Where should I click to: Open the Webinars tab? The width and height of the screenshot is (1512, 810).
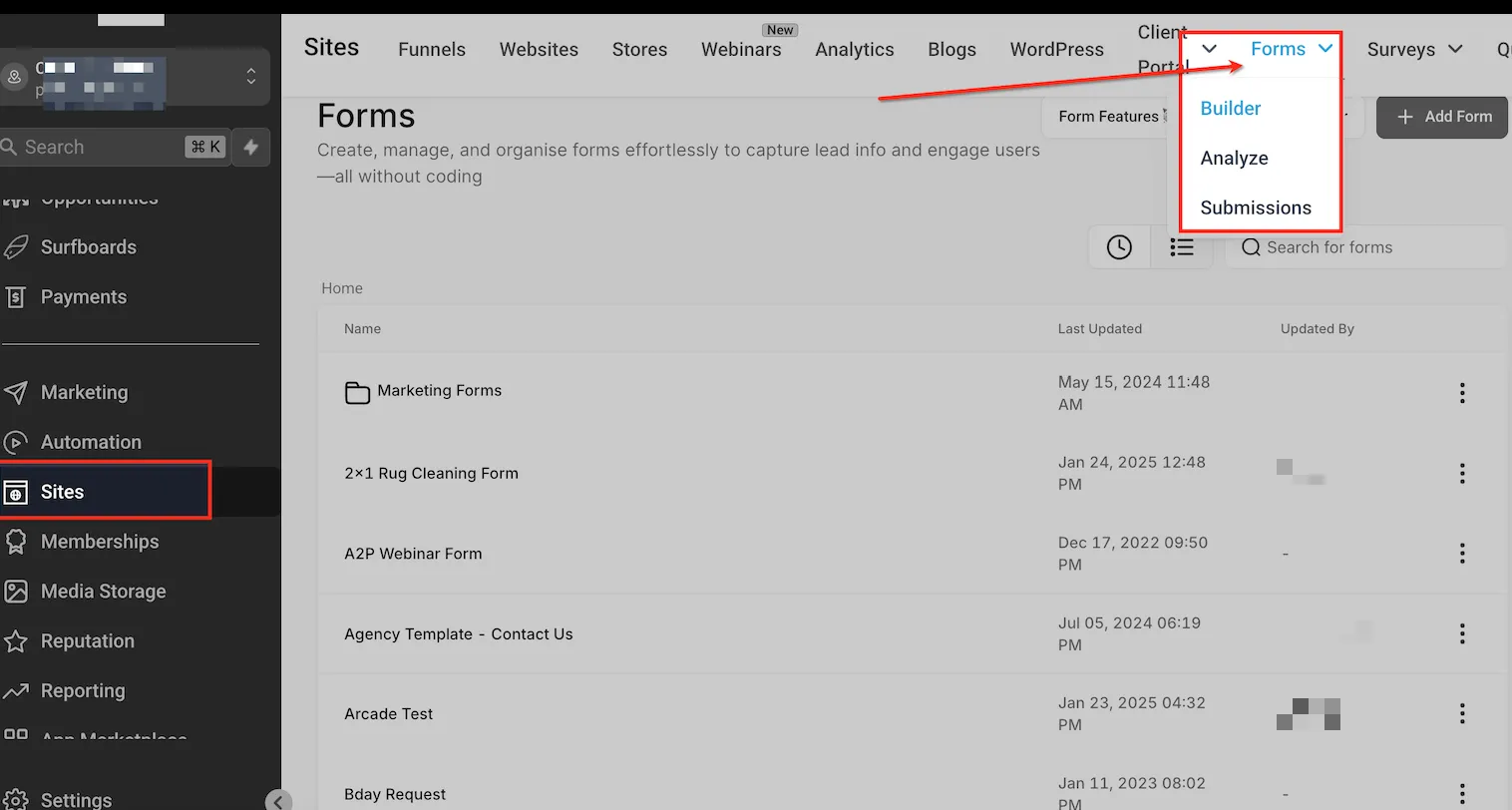click(741, 49)
